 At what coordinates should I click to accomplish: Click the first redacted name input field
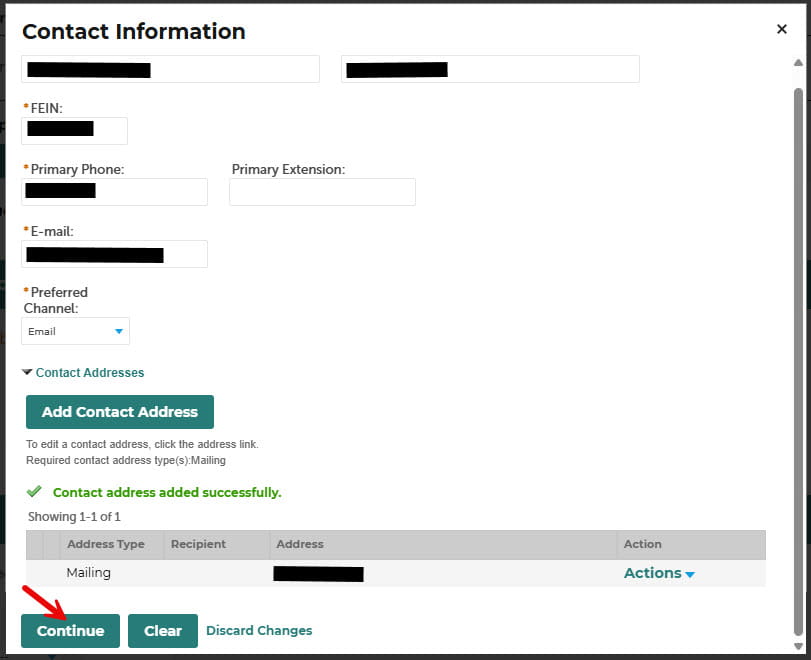[x=170, y=69]
